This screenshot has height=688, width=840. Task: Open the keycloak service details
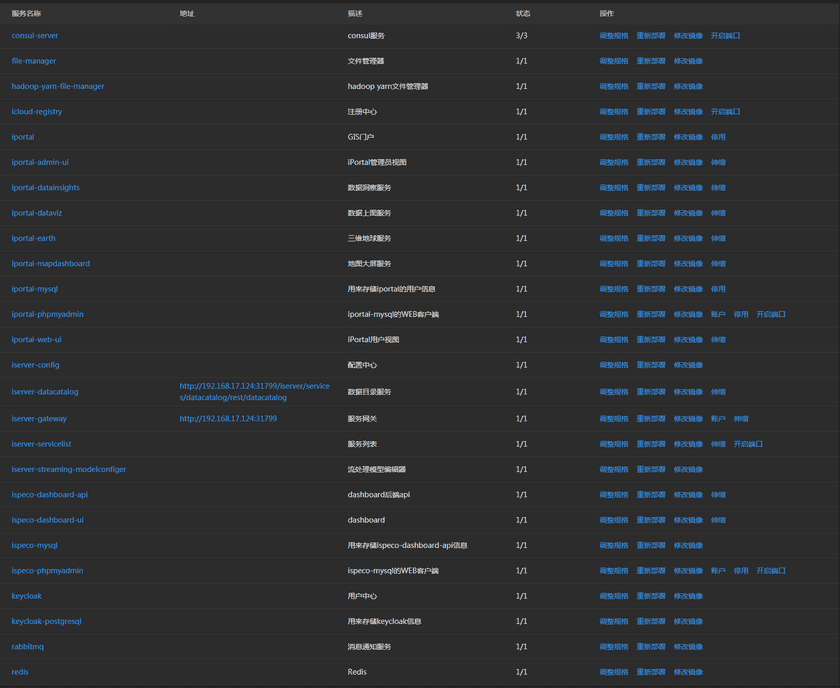pos(26,595)
